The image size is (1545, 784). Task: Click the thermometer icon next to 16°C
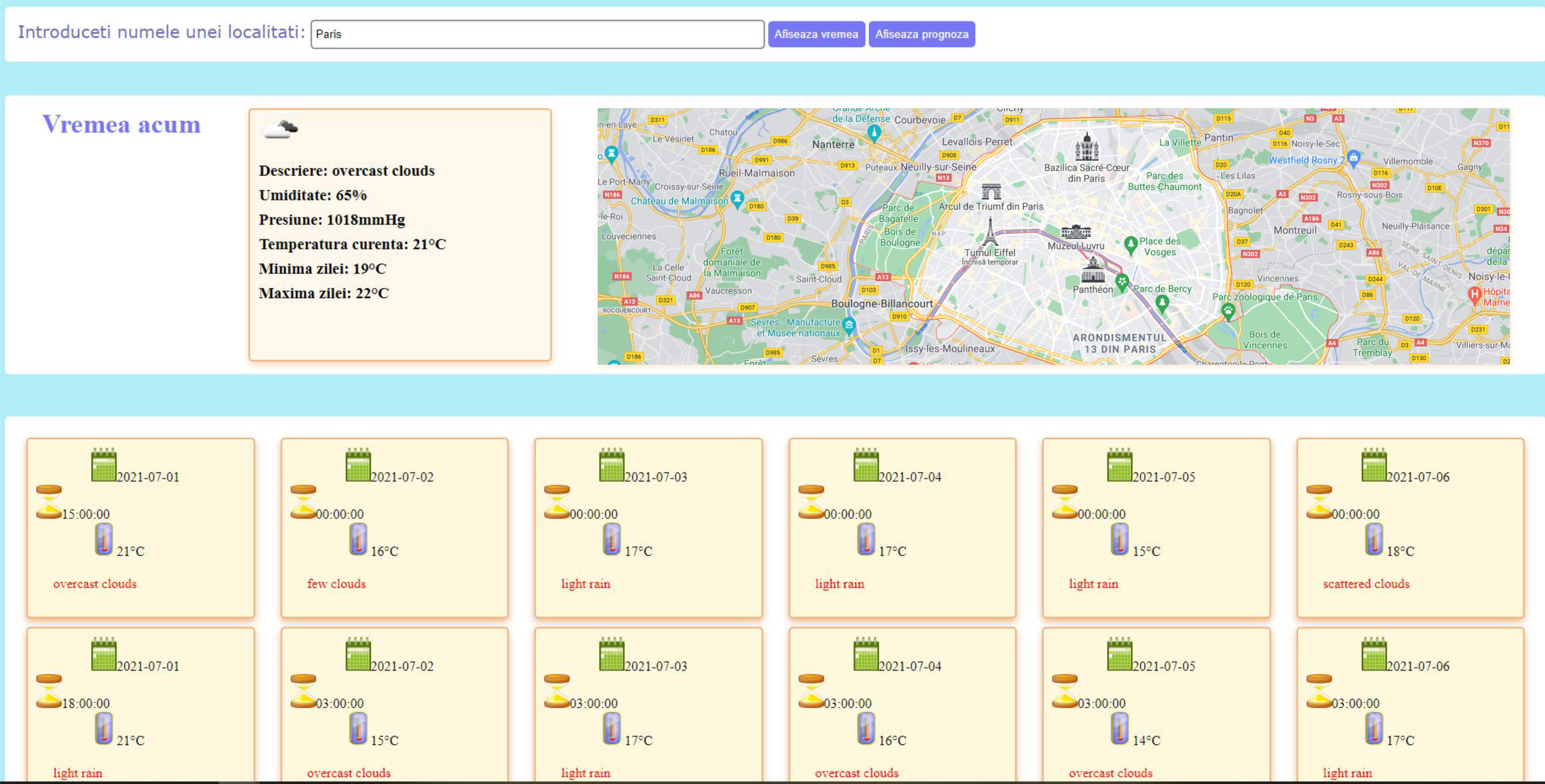358,539
